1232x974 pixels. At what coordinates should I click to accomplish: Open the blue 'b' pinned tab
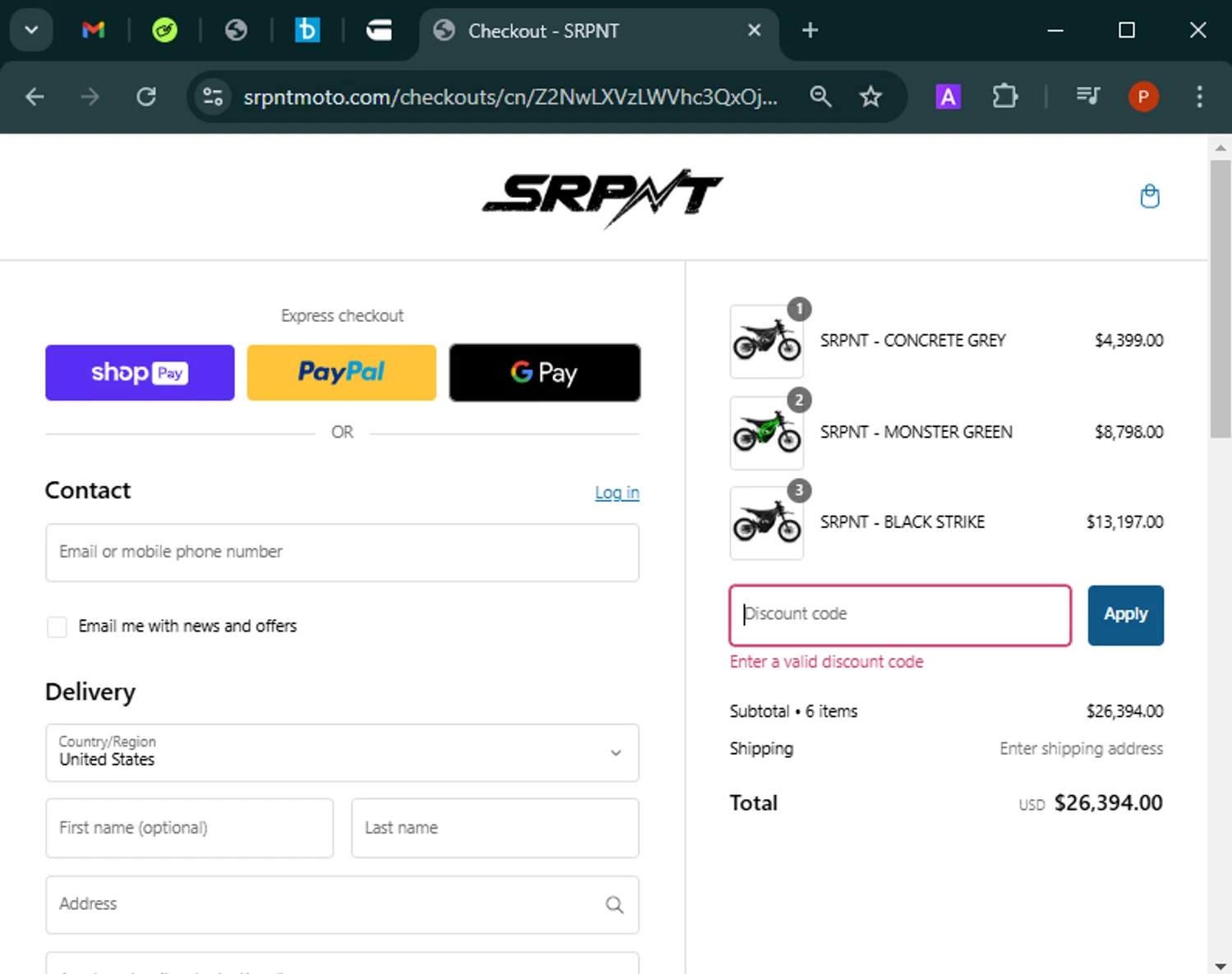[307, 30]
